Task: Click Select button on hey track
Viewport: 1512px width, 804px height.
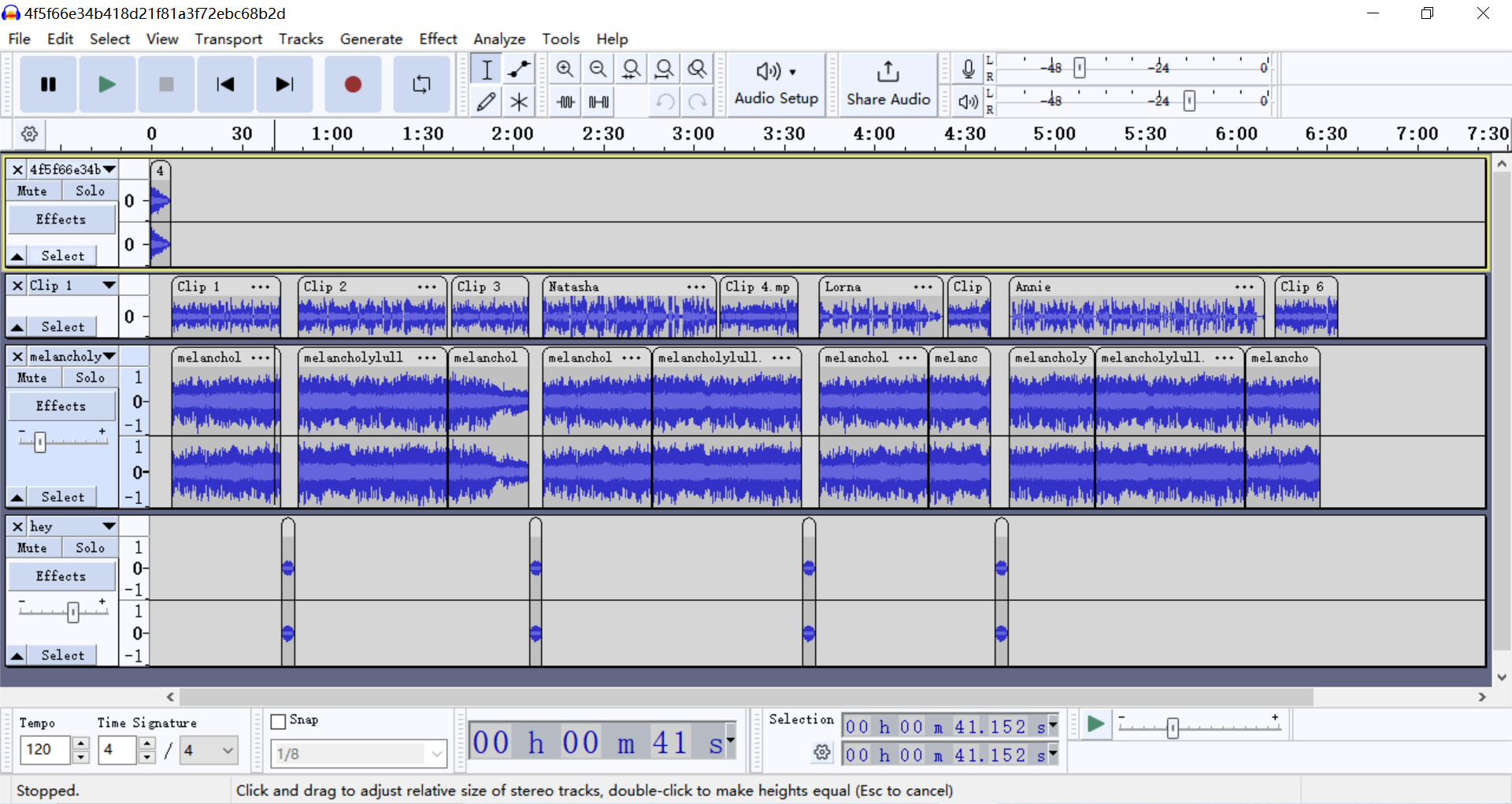Action: pyautogui.click(x=62, y=654)
